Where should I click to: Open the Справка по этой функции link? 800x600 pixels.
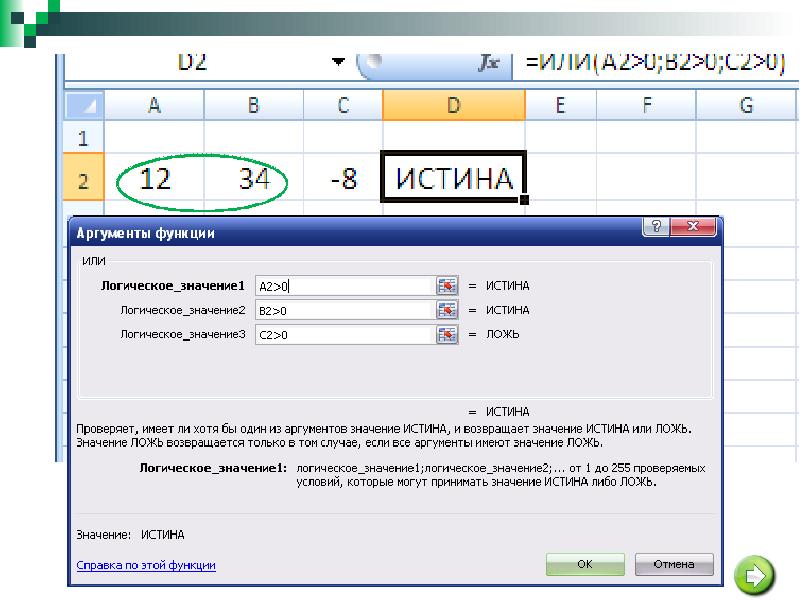coord(146,565)
